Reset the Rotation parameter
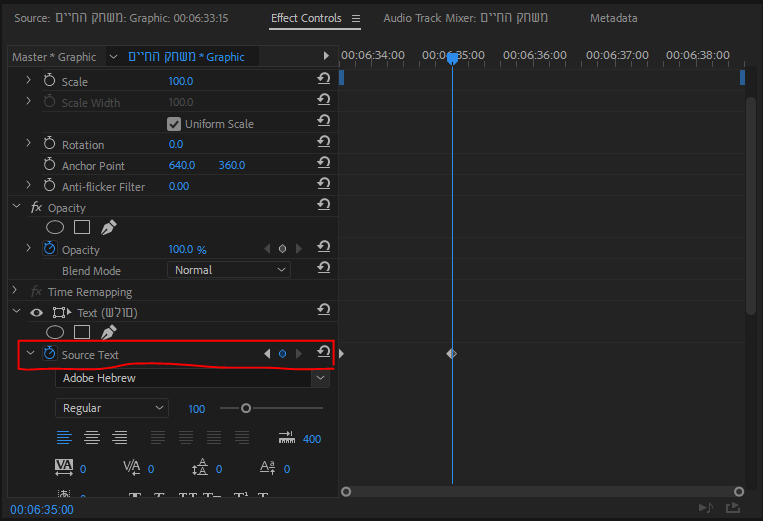The height and width of the screenshot is (521, 763). click(x=324, y=141)
